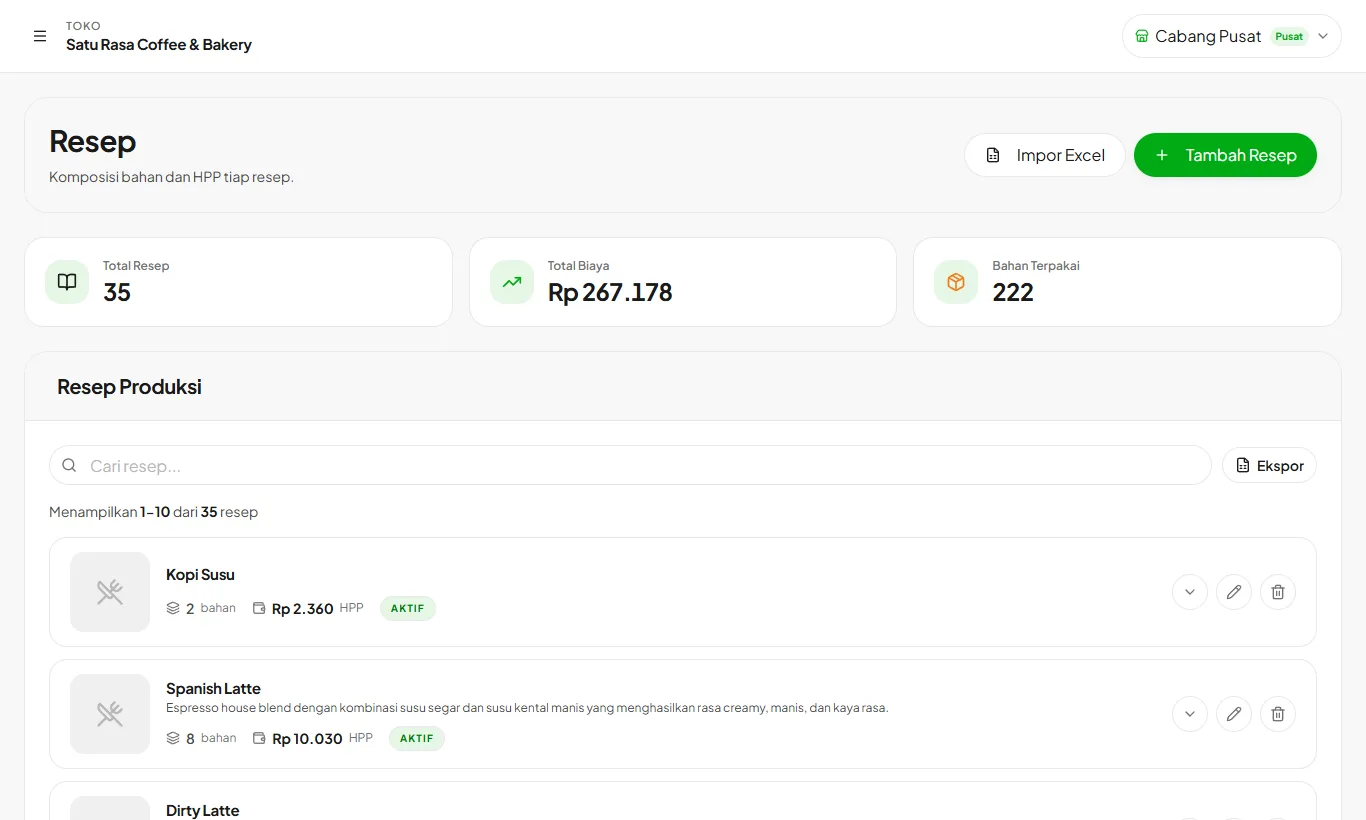Click the Total Biaya value Rp 267.178

click(x=610, y=292)
